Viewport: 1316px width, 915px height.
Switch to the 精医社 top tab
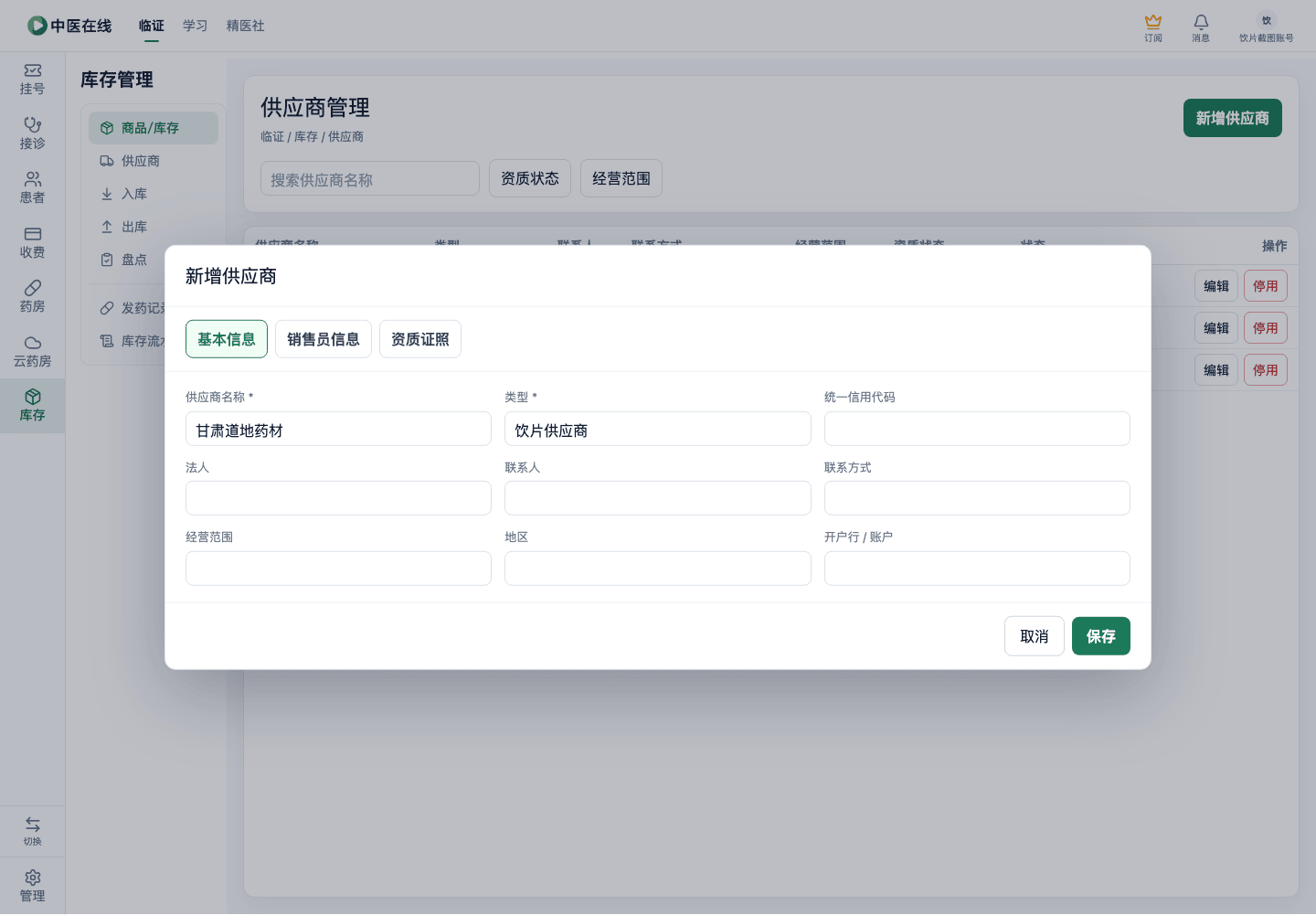(246, 26)
